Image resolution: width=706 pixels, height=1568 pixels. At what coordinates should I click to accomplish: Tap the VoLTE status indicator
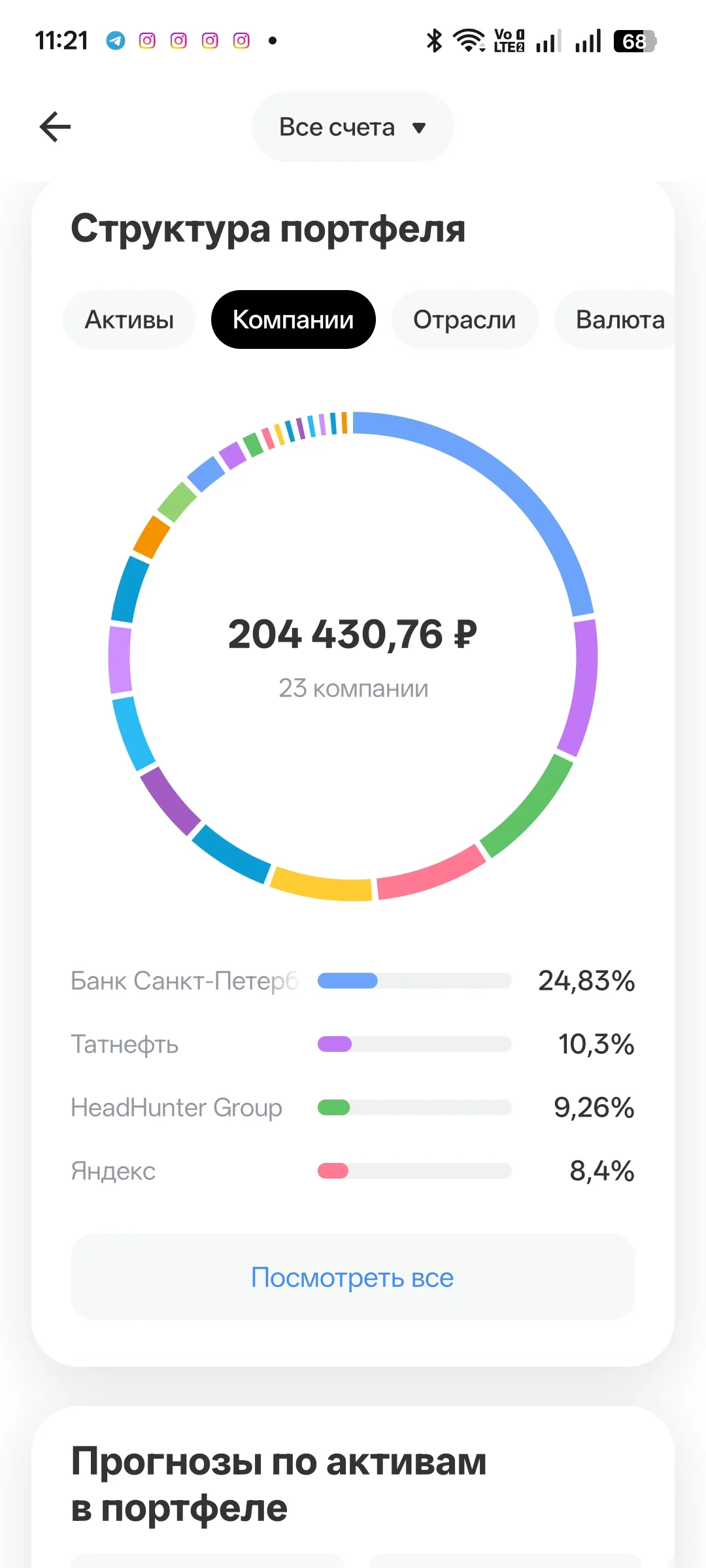click(x=509, y=41)
